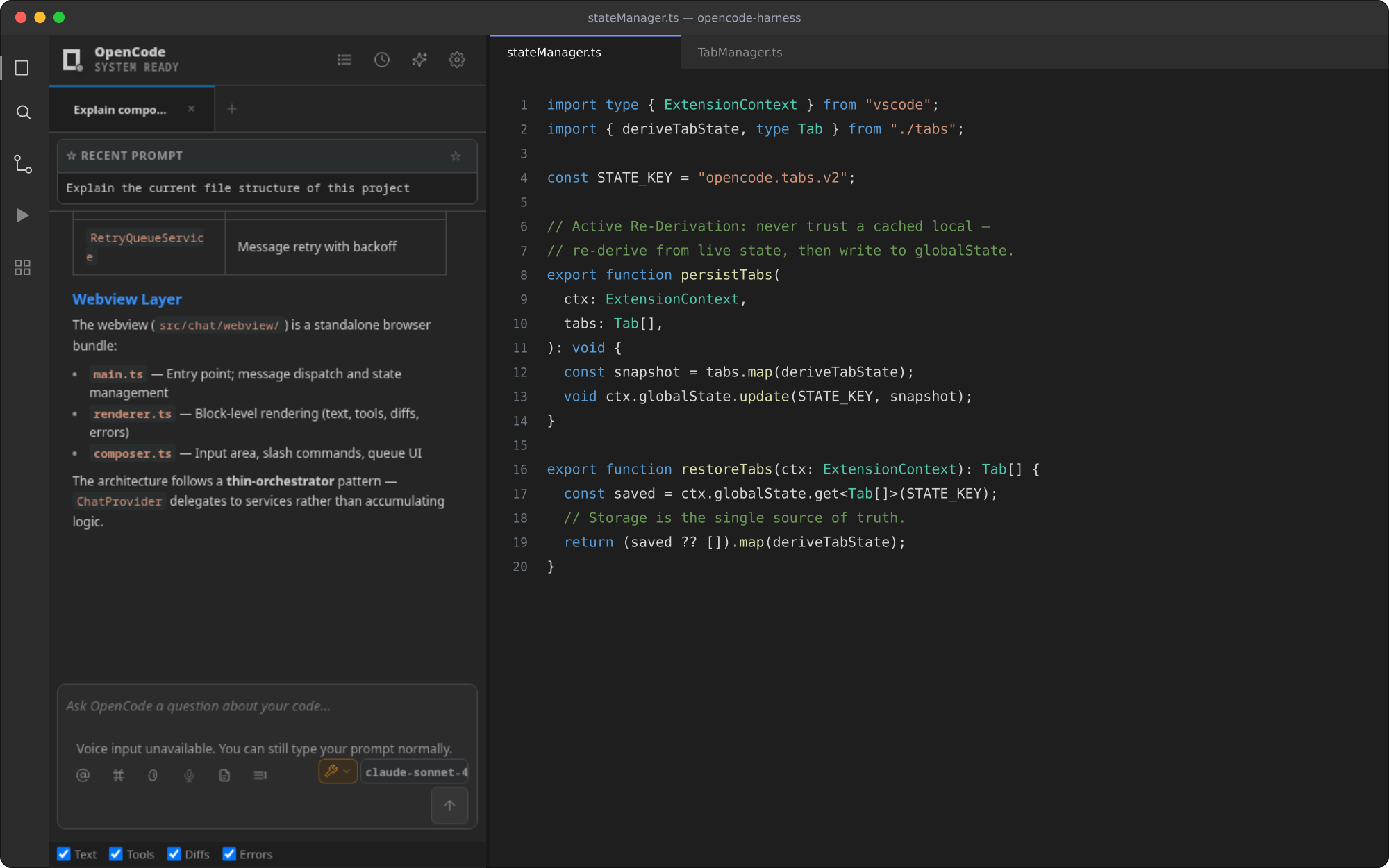The height and width of the screenshot is (868, 1389).
Task: Attach a file with the paperclip icon
Action: click(153, 775)
